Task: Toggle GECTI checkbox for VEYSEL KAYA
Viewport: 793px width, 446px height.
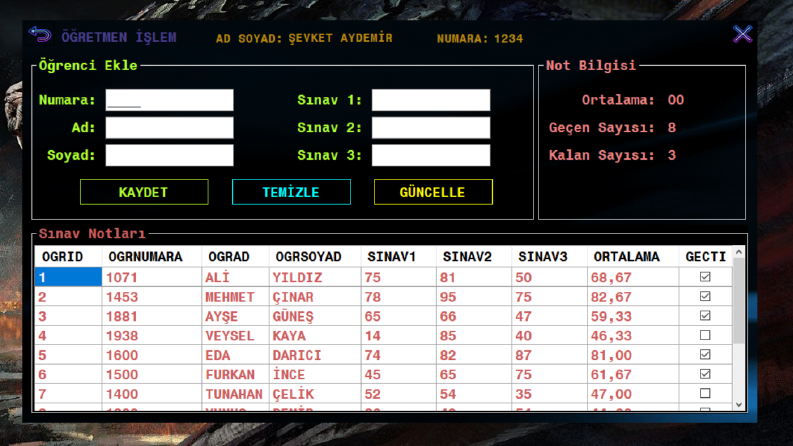Action: [x=705, y=335]
